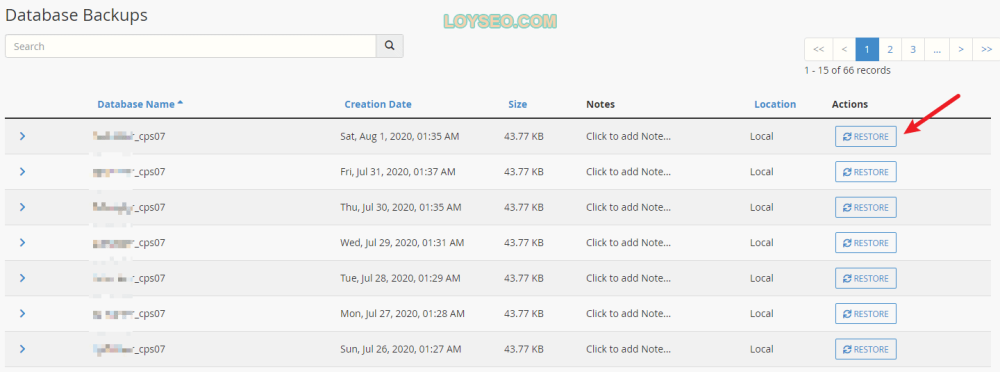The image size is (1000, 372).
Task: Sort by Creation Date column
Action: 378,104
